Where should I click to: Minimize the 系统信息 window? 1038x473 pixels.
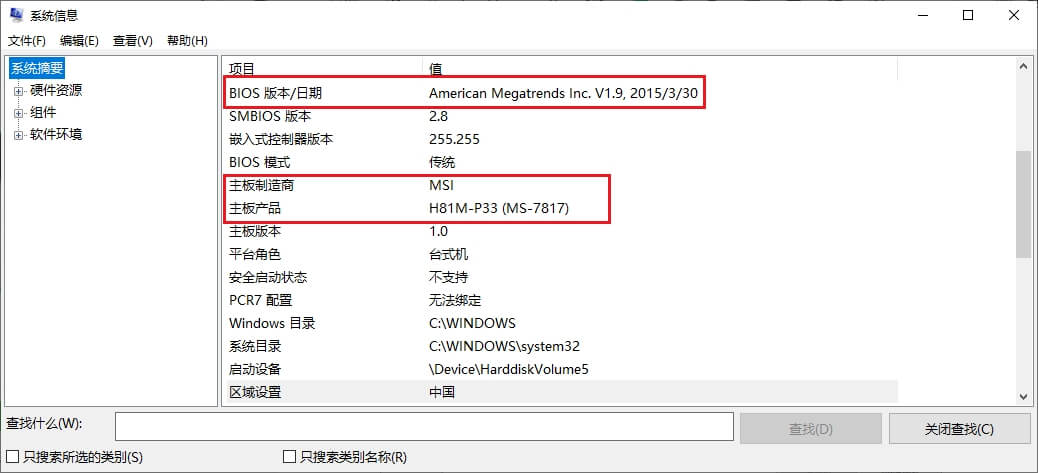pos(921,15)
